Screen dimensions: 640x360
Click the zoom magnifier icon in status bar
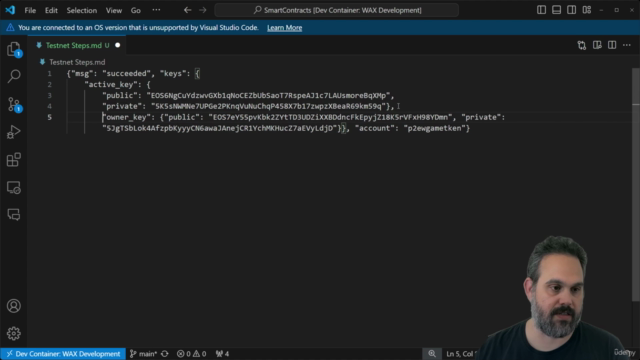click(x=432, y=354)
